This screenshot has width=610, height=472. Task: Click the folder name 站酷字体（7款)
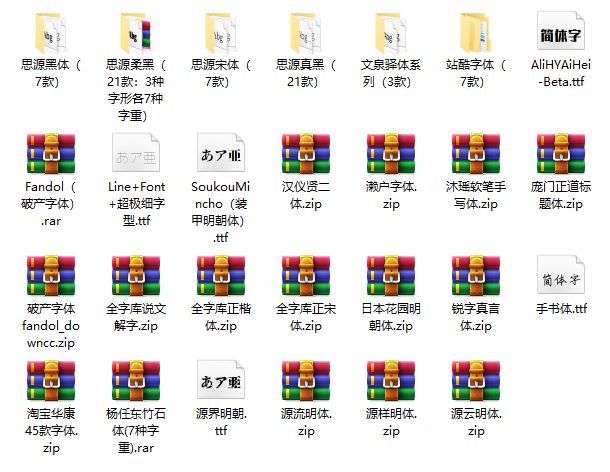click(x=476, y=73)
